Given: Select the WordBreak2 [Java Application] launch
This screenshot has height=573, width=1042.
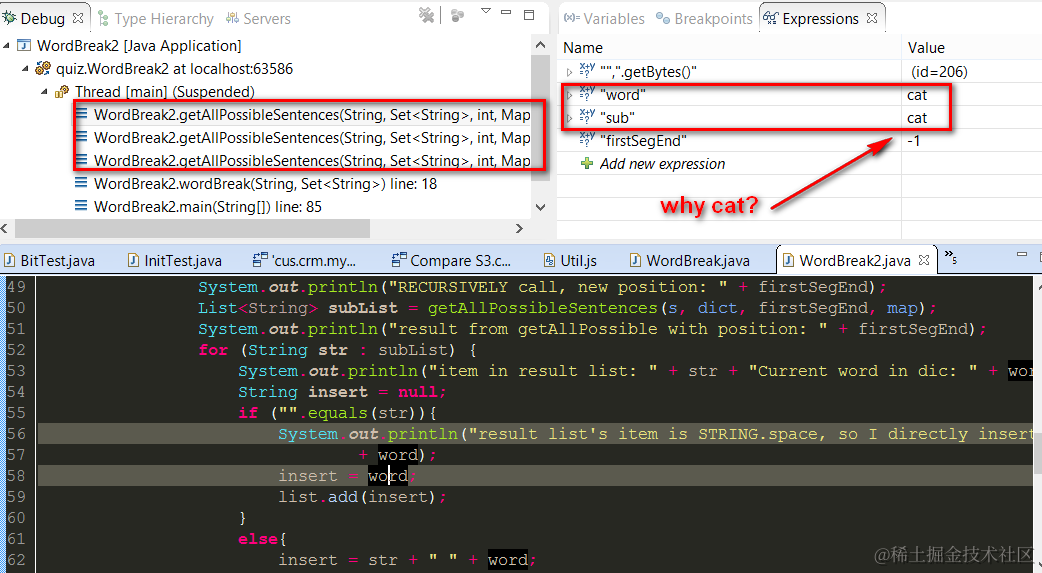Looking at the screenshot, I should [139, 46].
